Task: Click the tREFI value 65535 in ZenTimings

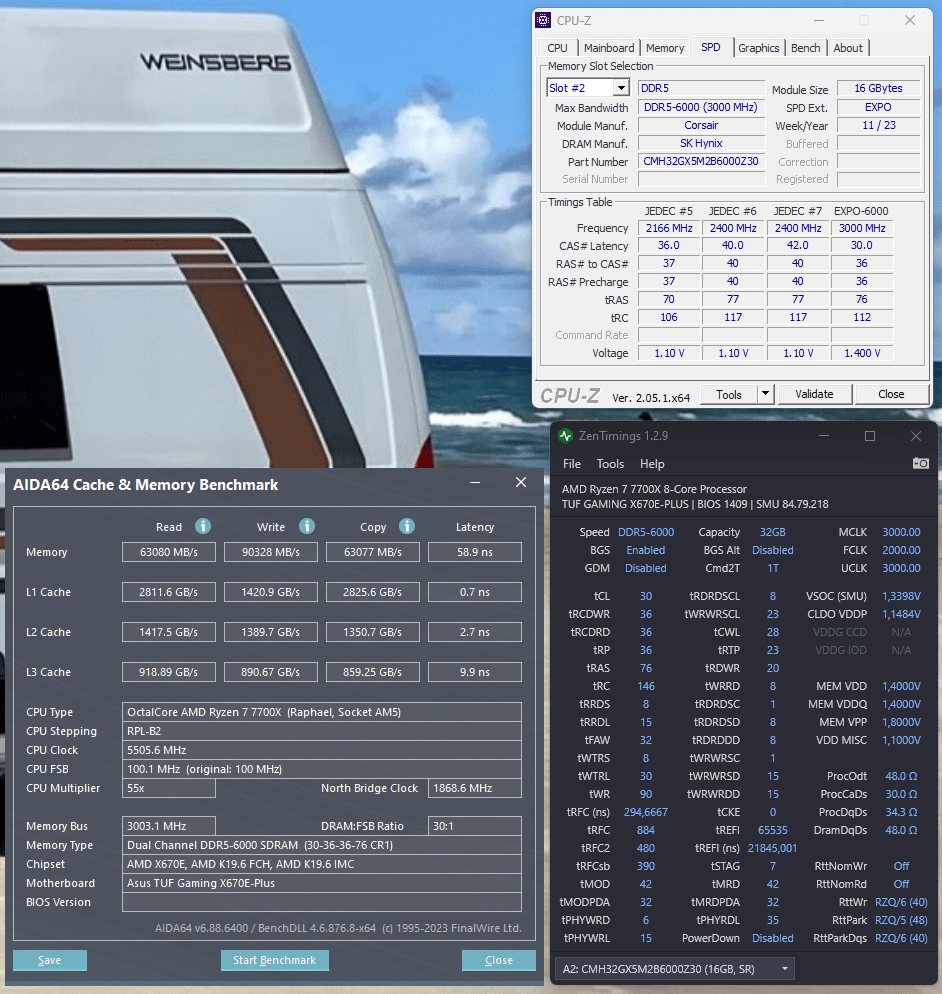Action: pyautogui.click(x=773, y=830)
